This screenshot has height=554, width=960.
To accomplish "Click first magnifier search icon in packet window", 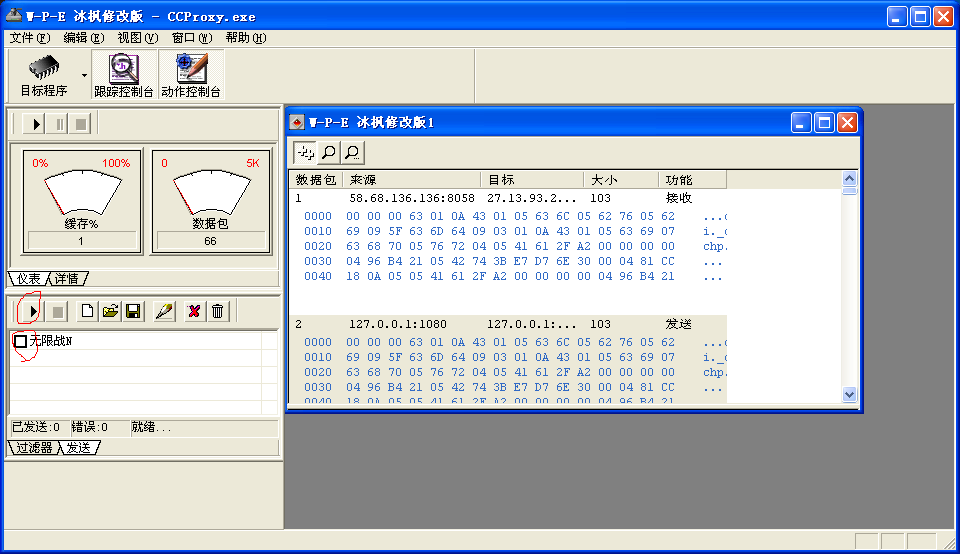I will point(329,152).
